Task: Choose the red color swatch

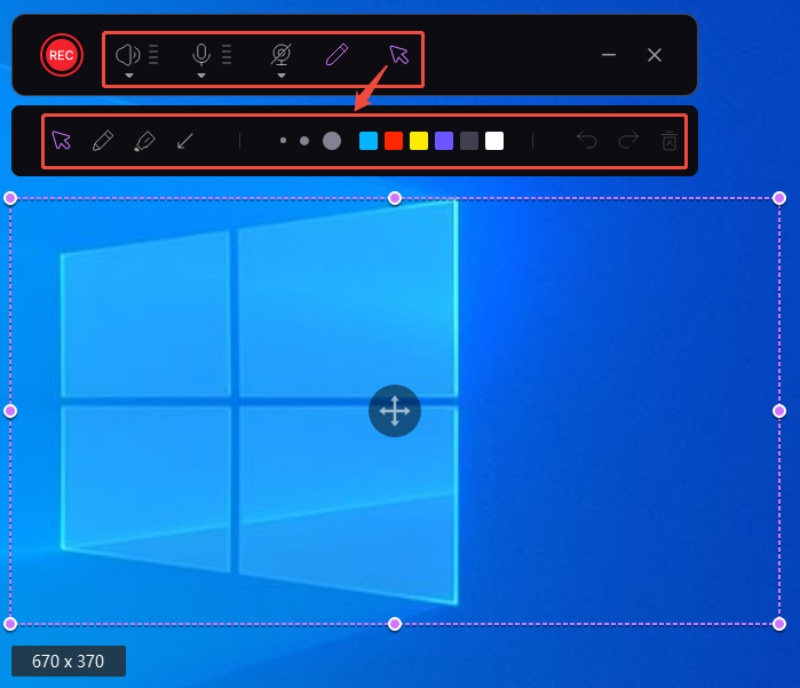Action: coord(393,141)
